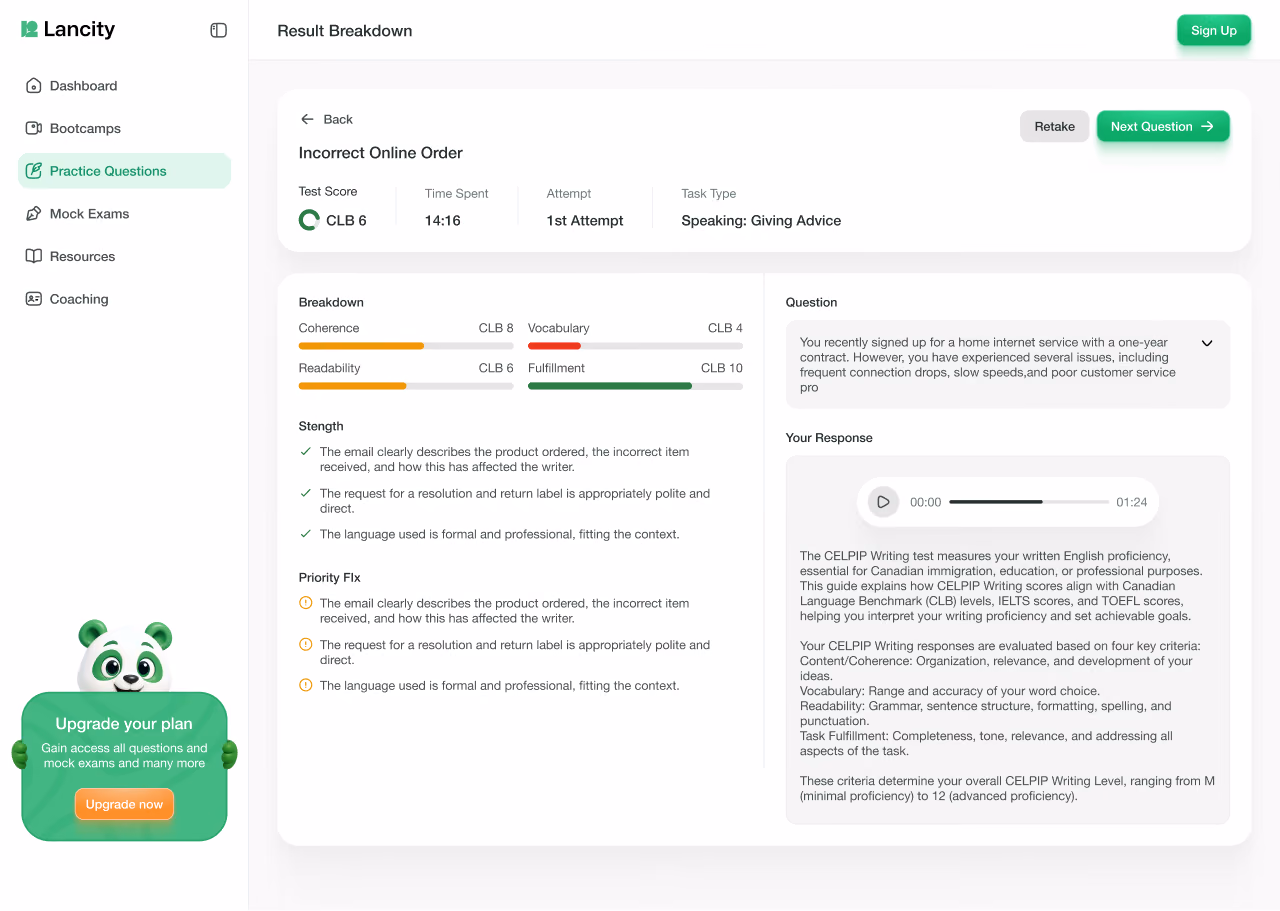Click the 'CLB 4' Vocabulary score

point(725,328)
